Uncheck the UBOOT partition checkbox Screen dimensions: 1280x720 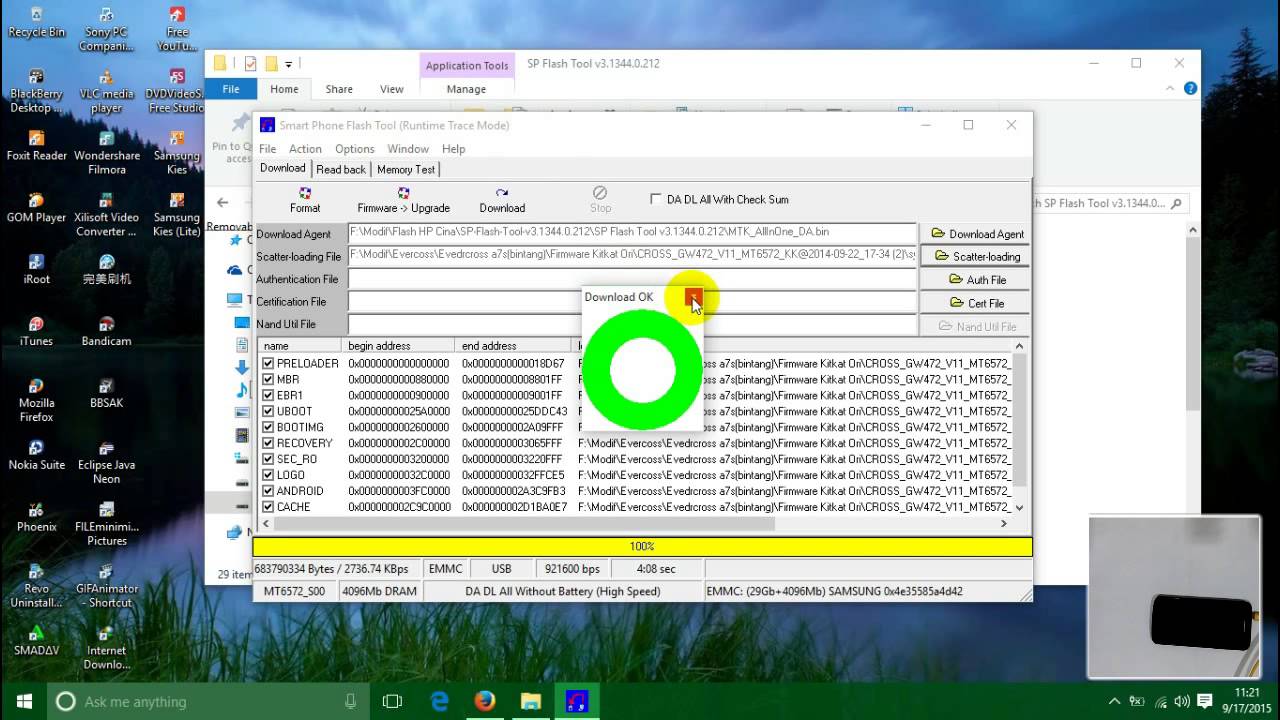click(x=268, y=411)
